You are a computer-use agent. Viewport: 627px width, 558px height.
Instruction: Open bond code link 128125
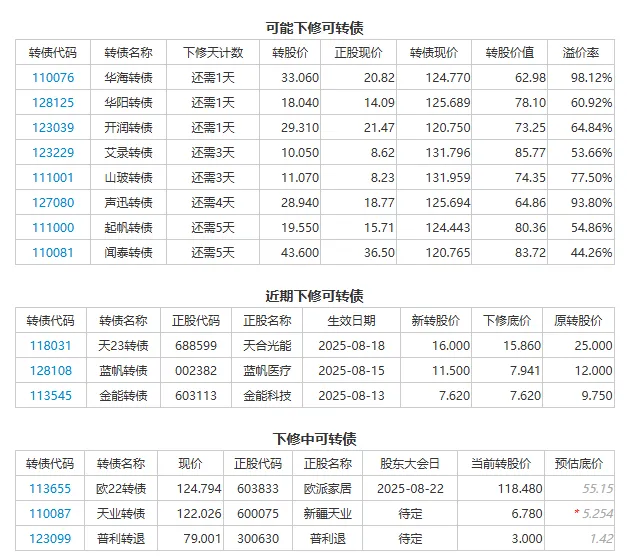(53, 103)
